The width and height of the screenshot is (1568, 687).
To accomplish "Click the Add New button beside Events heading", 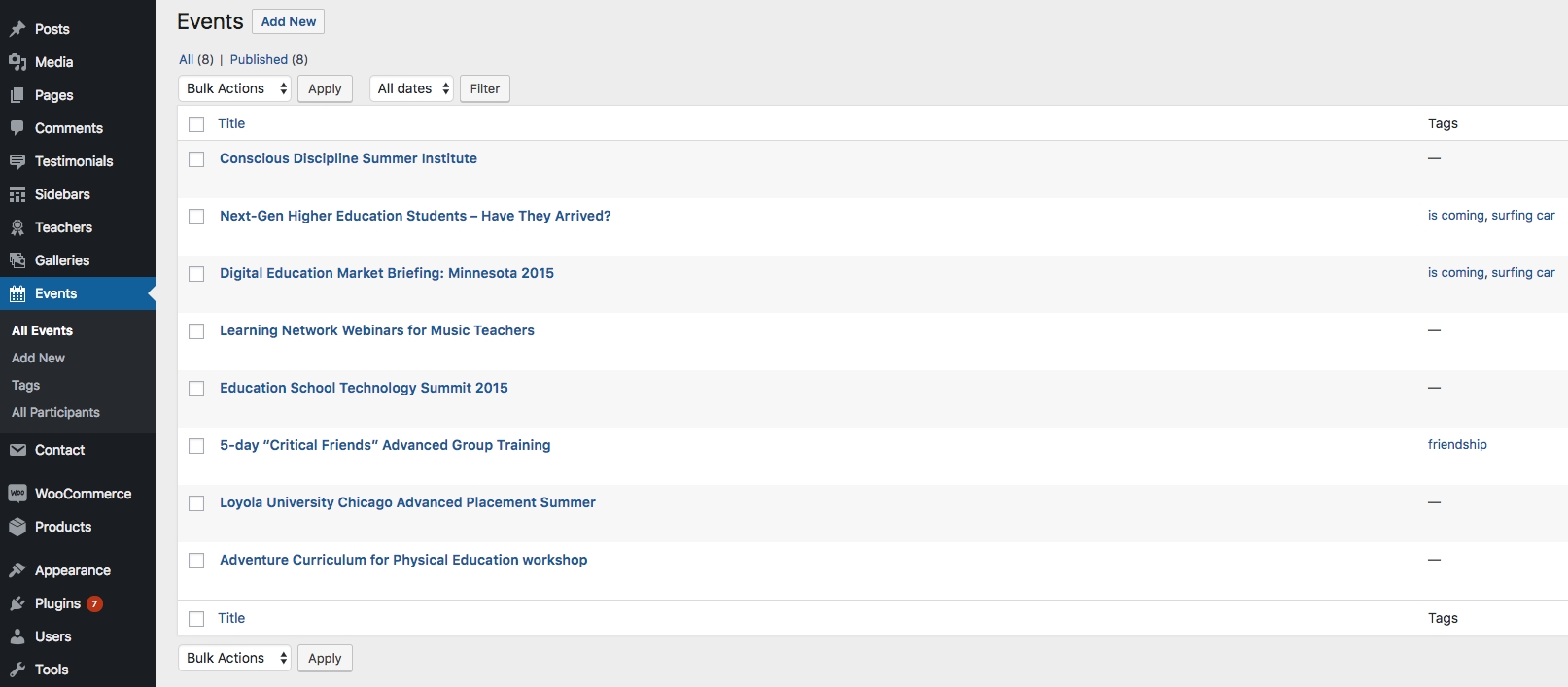I will [x=288, y=21].
